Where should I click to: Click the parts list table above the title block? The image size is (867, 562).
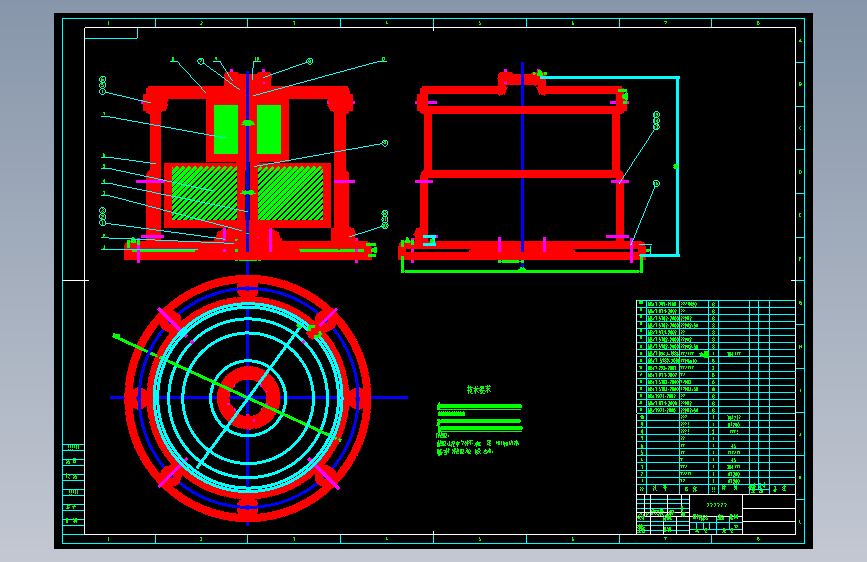click(716, 397)
